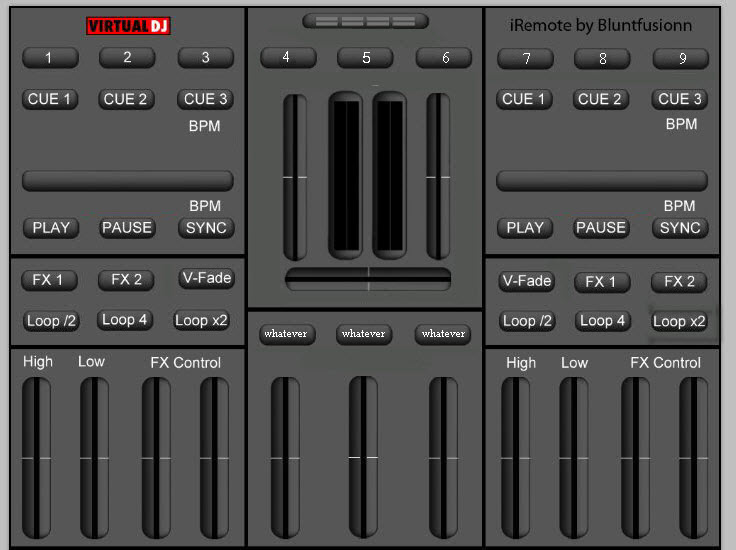Trigger CUE 1 on the left deck
Screen dimensions: 736x550
50,99
